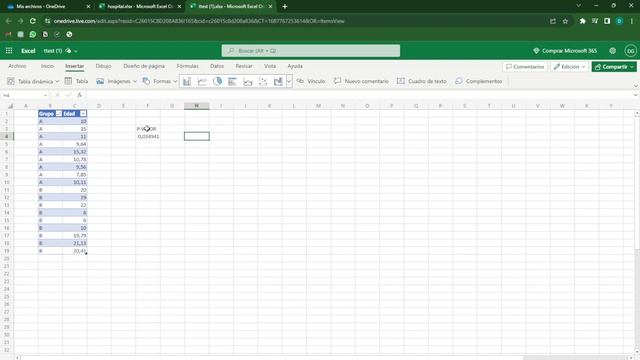Image resolution: width=640 pixels, height=360 pixels.
Task: Click the ttest (1) file name
Action: click(x=53, y=51)
